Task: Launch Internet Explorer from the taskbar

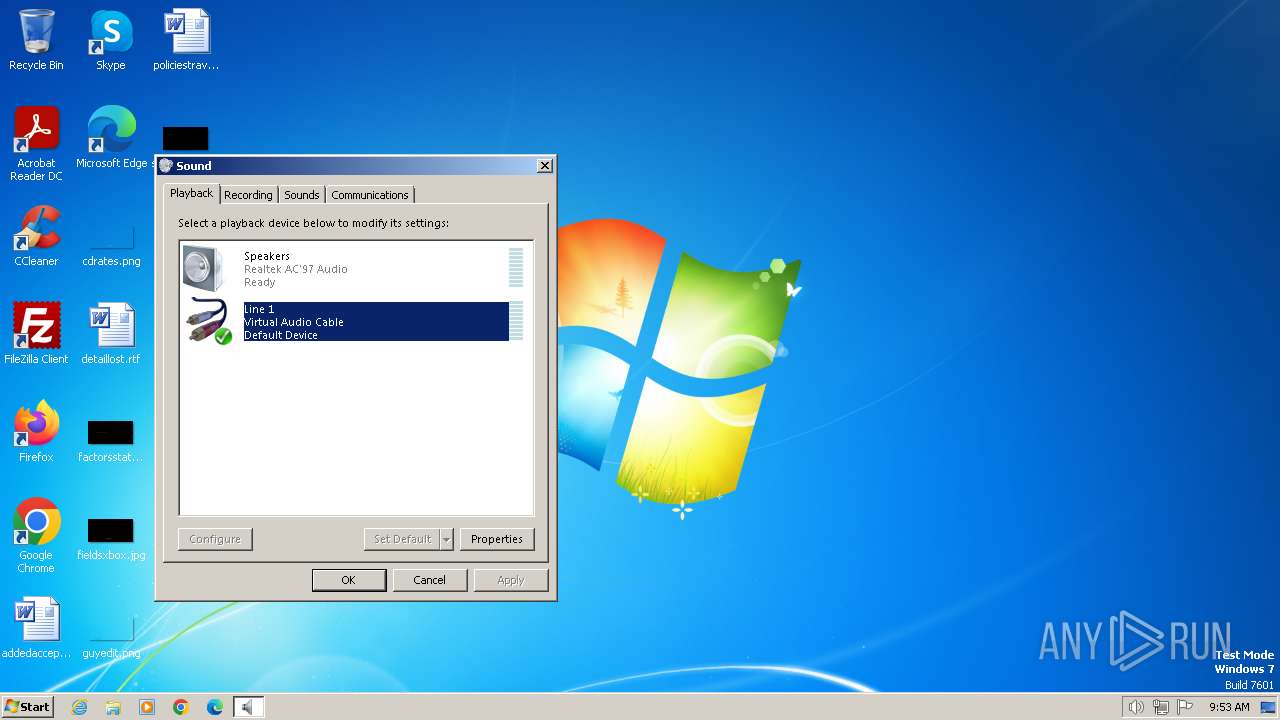Action: 79,707
